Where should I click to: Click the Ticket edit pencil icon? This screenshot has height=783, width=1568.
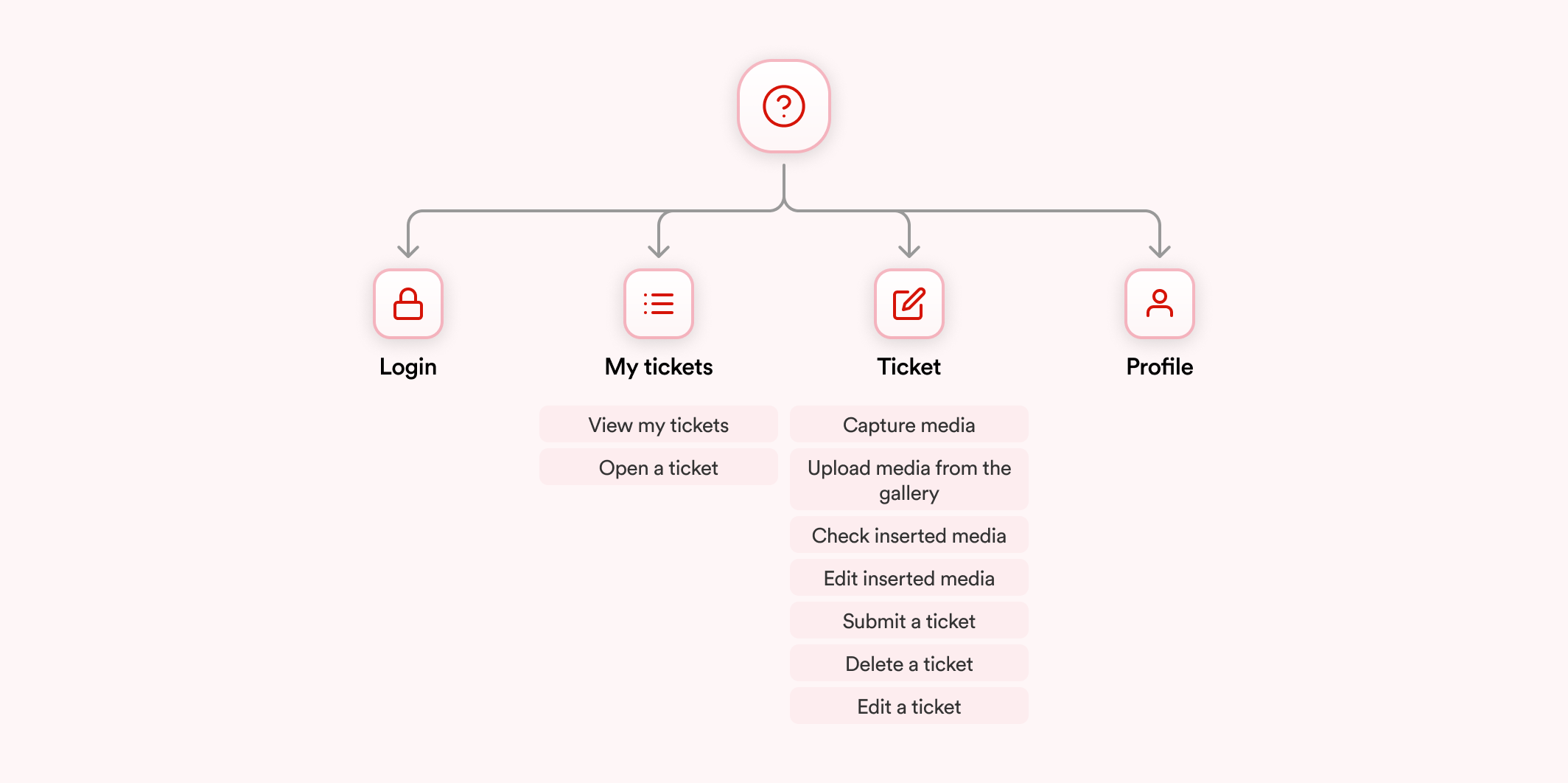coord(909,304)
